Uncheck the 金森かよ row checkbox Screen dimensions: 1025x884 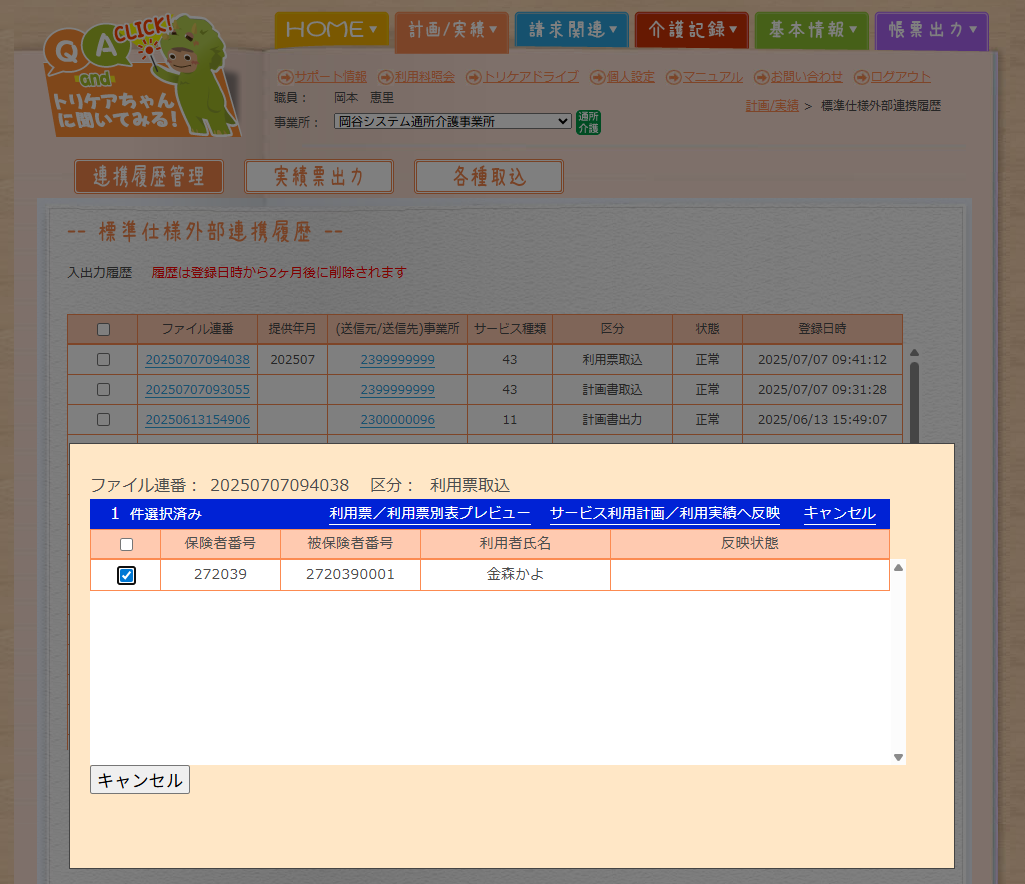(x=127, y=575)
